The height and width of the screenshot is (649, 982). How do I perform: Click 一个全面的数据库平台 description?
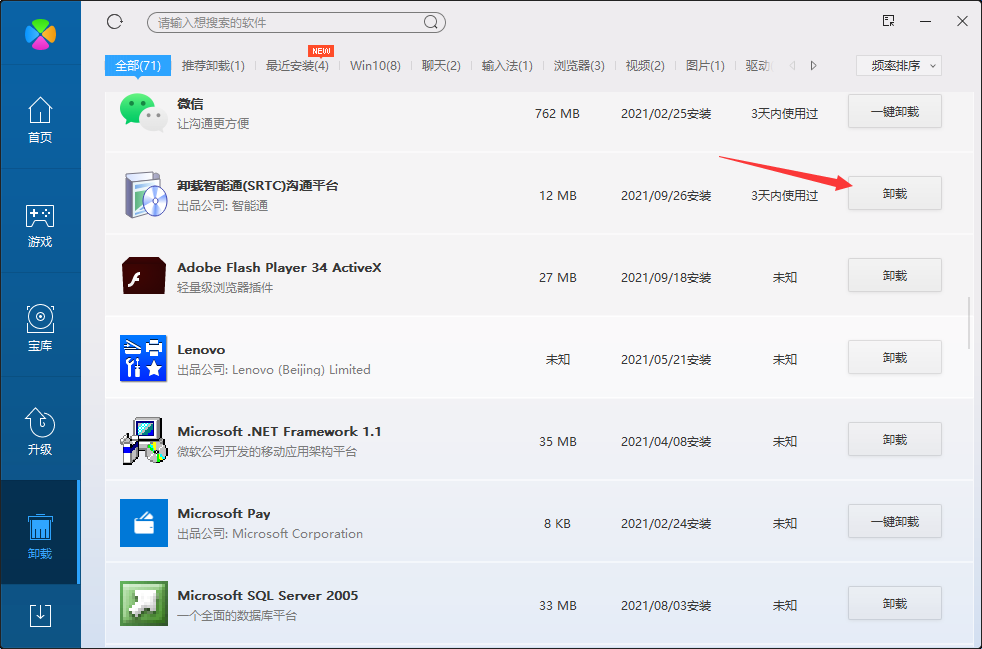(237, 616)
